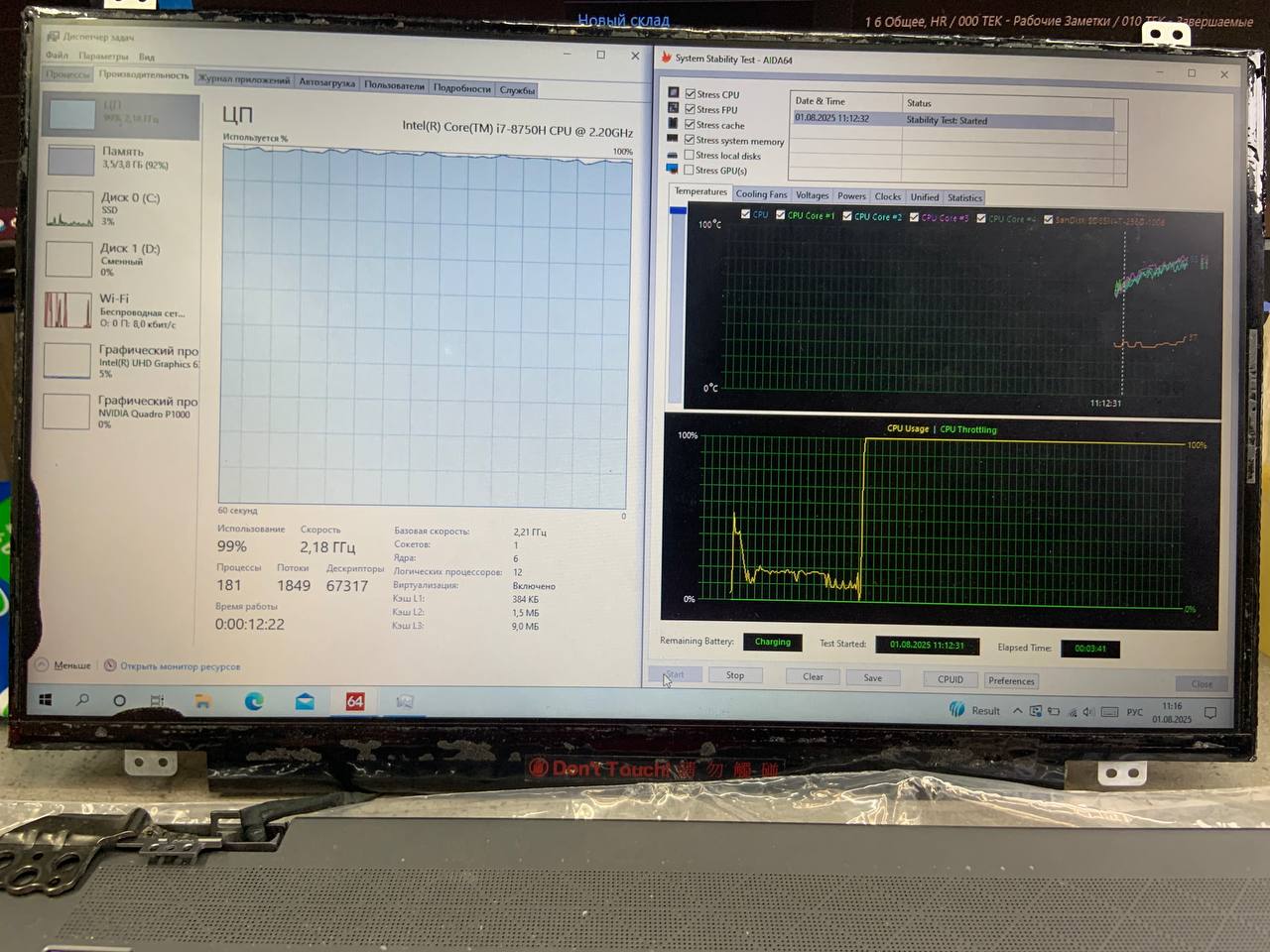Launch Microsoft Edge from the taskbar
This screenshot has height=952, width=1270.
pyautogui.click(x=254, y=701)
